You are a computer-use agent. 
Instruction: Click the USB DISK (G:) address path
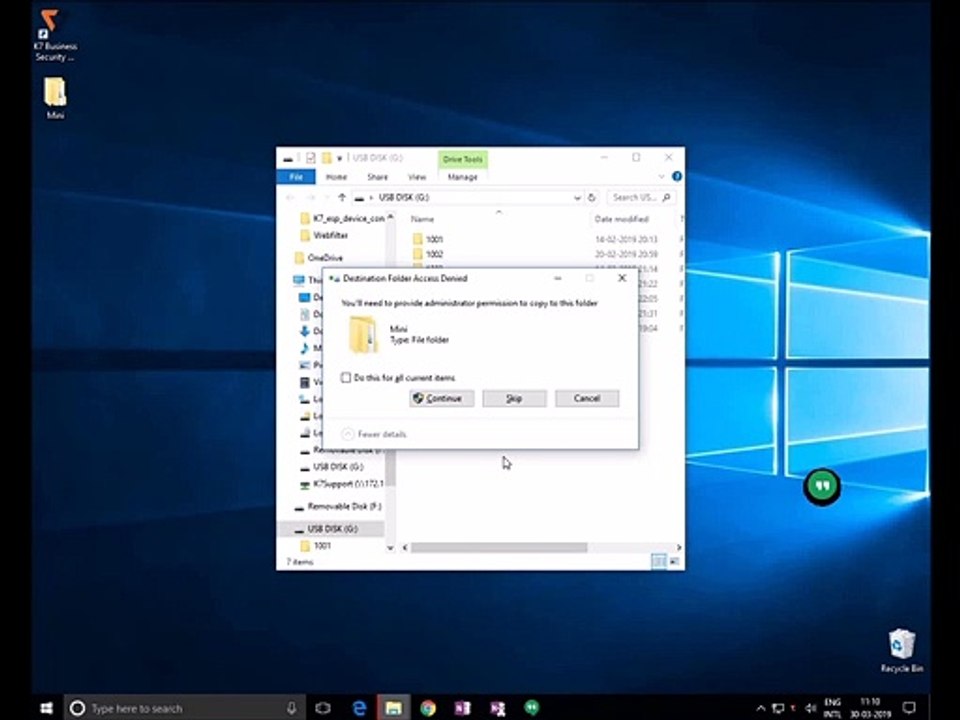coord(404,197)
